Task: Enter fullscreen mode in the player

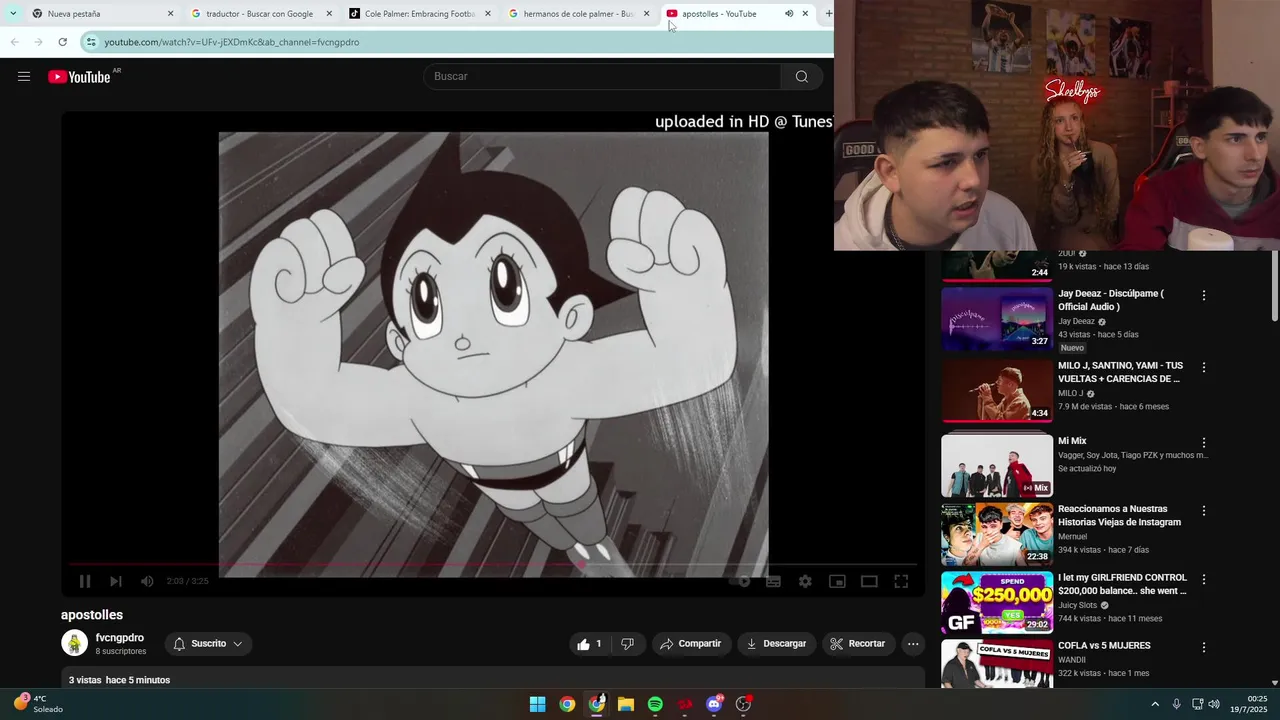Action: tap(901, 581)
